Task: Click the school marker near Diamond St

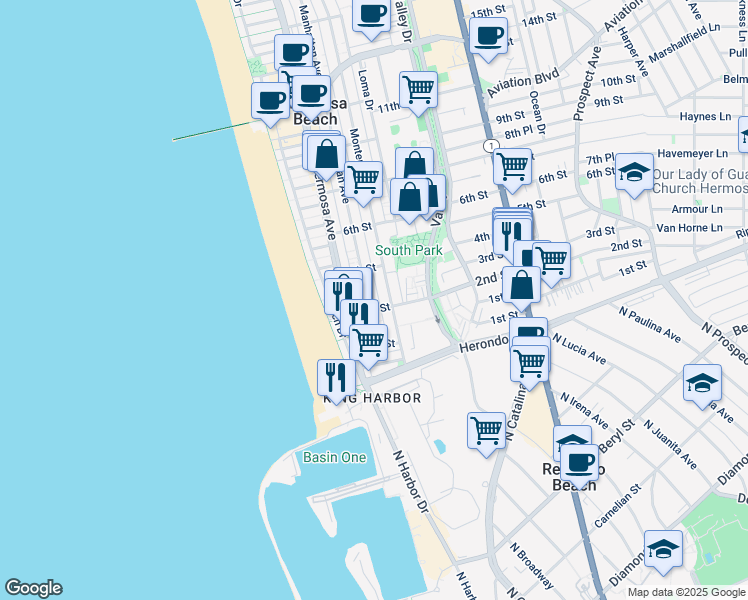Action: pyautogui.click(x=663, y=552)
